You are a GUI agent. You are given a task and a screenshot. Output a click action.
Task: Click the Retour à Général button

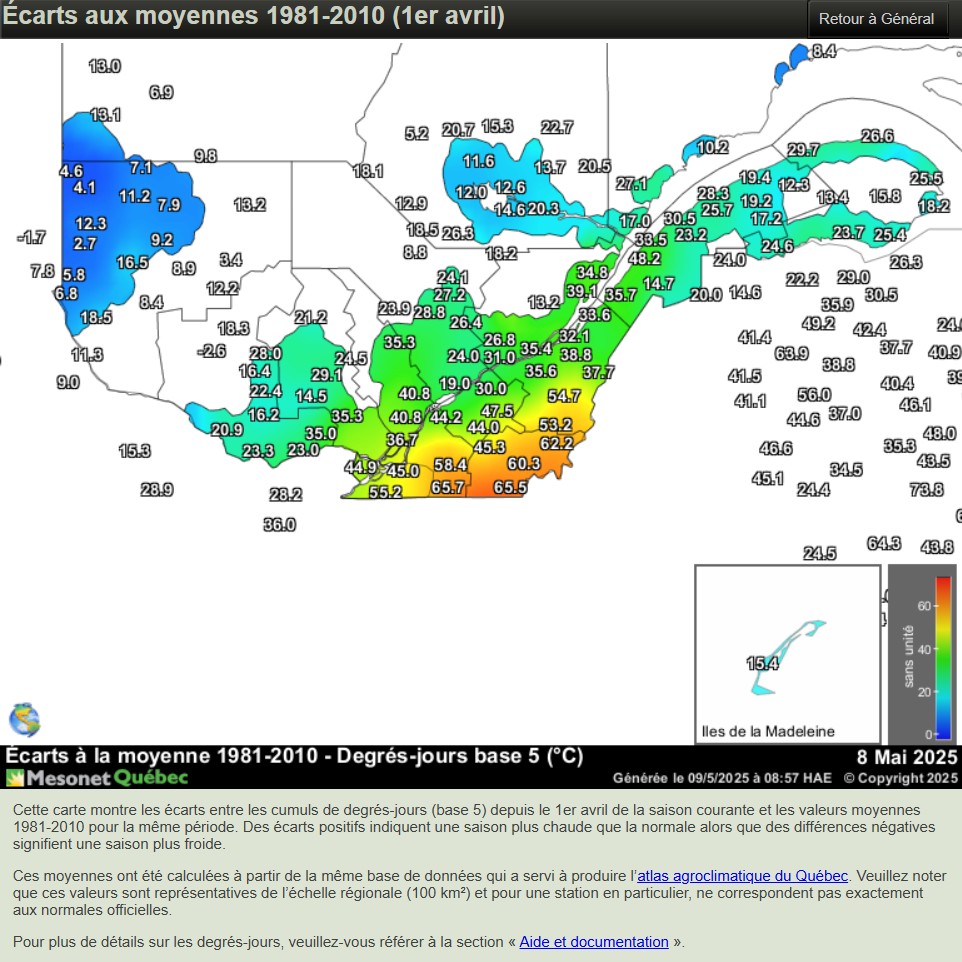click(877, 19)
